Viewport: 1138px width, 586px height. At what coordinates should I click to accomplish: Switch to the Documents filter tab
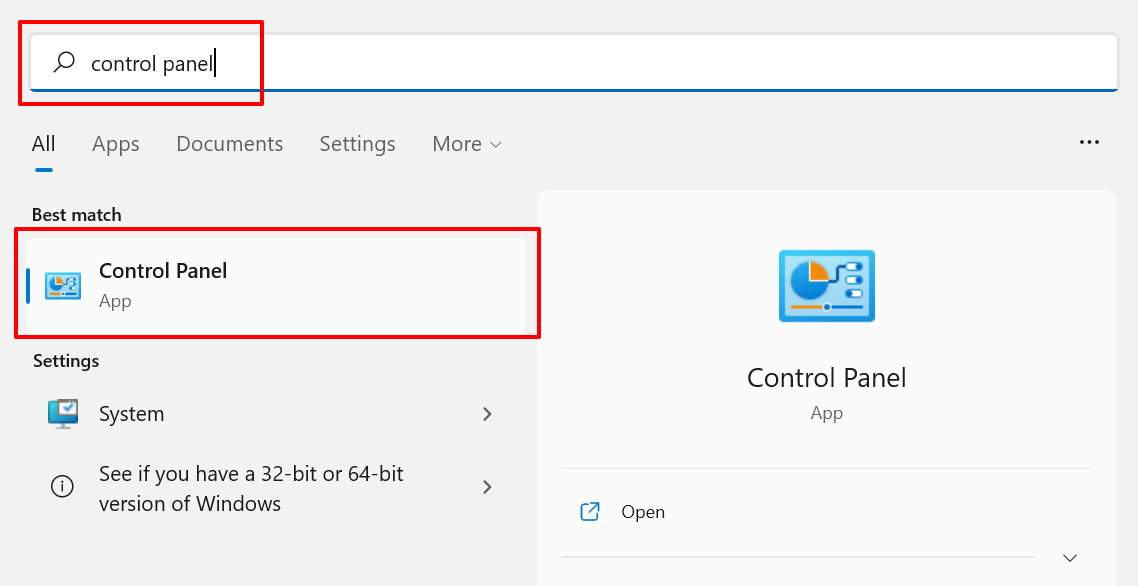(x=229, y=144)
